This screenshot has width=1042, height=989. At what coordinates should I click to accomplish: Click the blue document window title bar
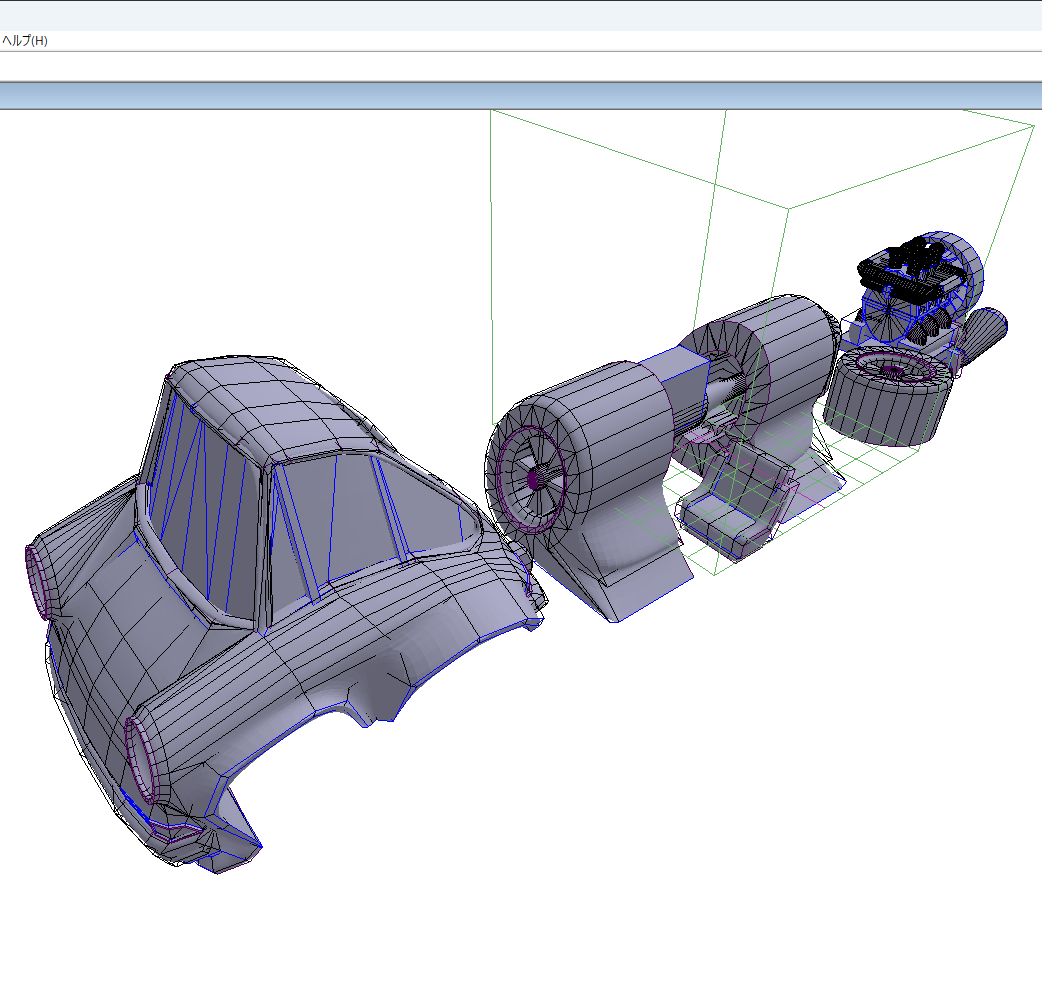click(x=520, y=96)
